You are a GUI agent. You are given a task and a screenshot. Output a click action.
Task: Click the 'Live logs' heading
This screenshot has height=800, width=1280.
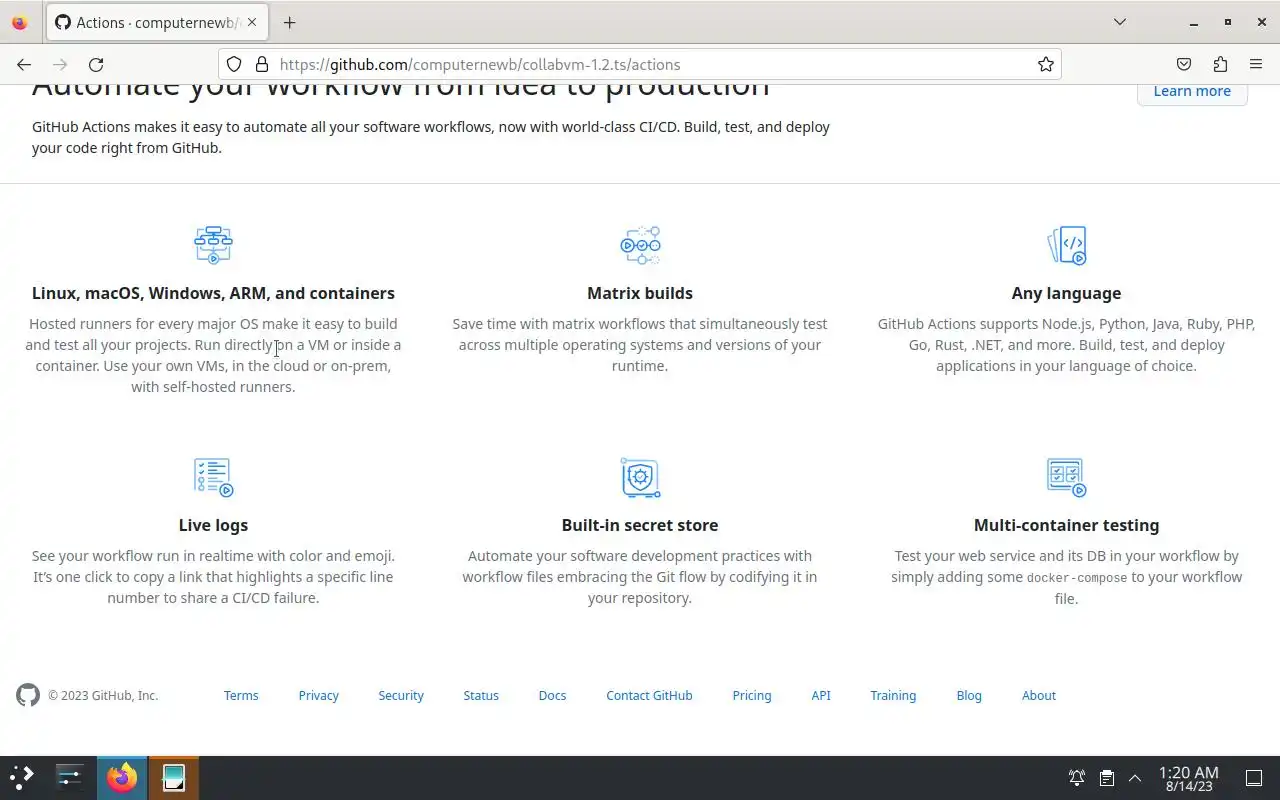213,525
